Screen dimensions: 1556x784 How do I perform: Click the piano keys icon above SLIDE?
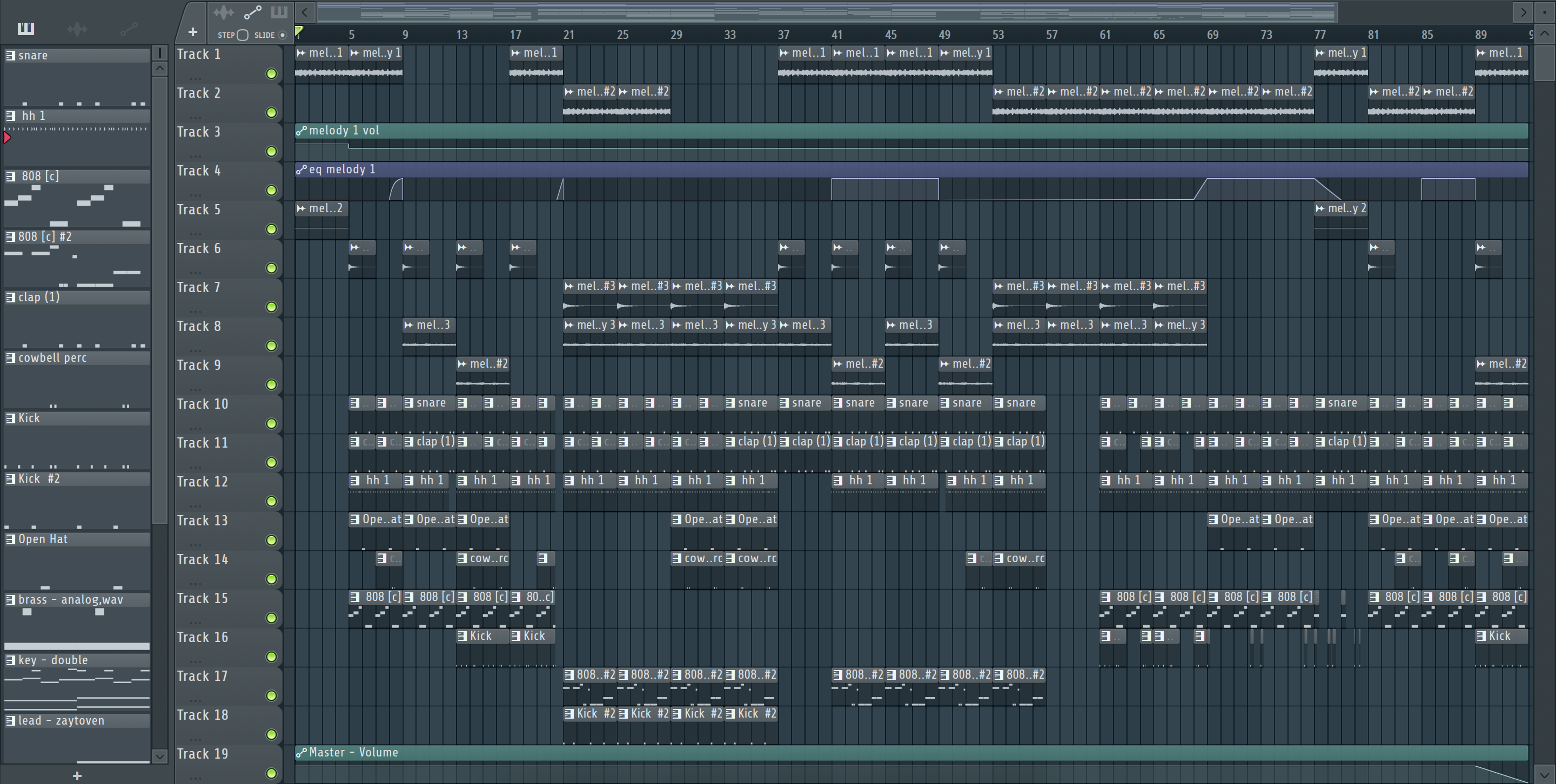pos(279,12)
